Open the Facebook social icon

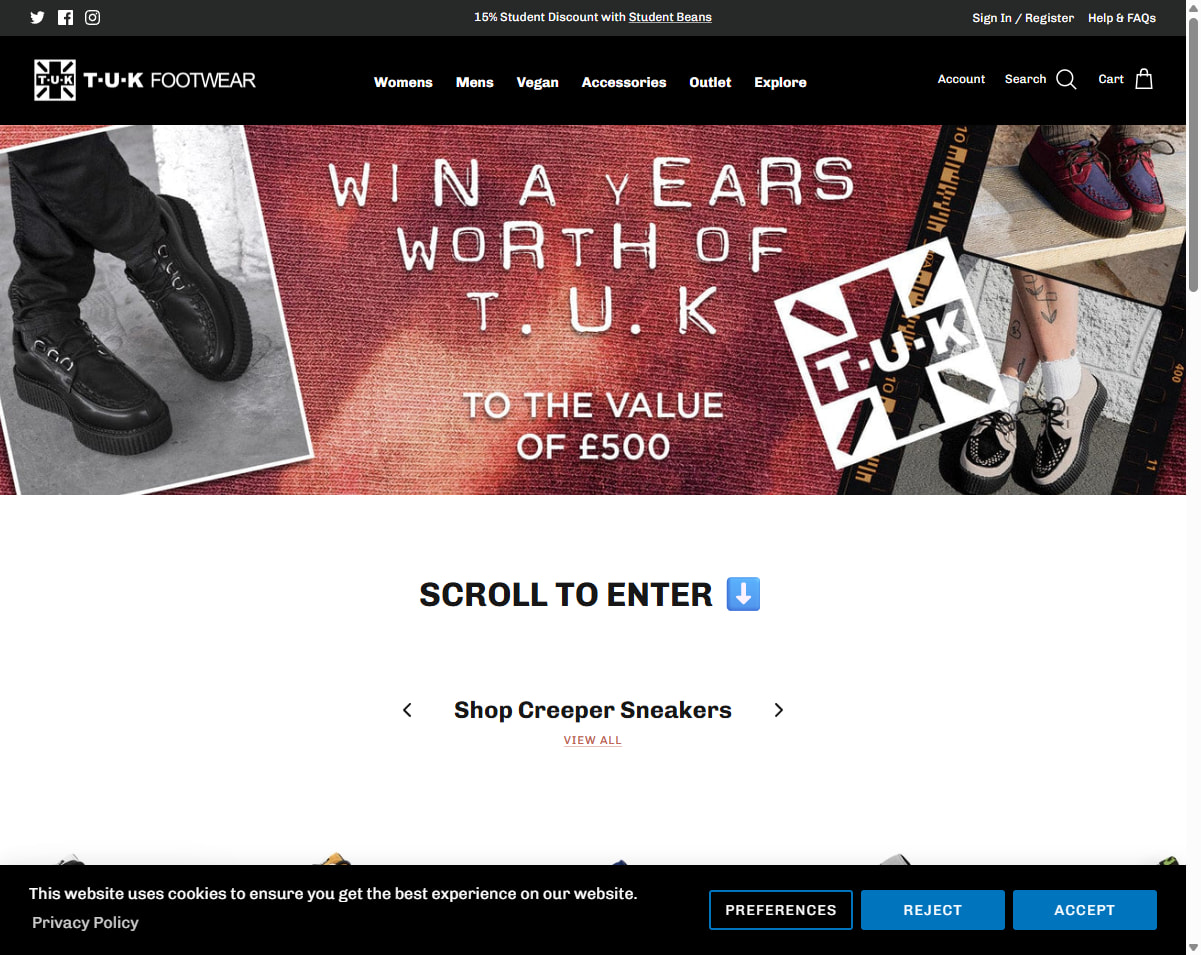[x=65, y=17]
